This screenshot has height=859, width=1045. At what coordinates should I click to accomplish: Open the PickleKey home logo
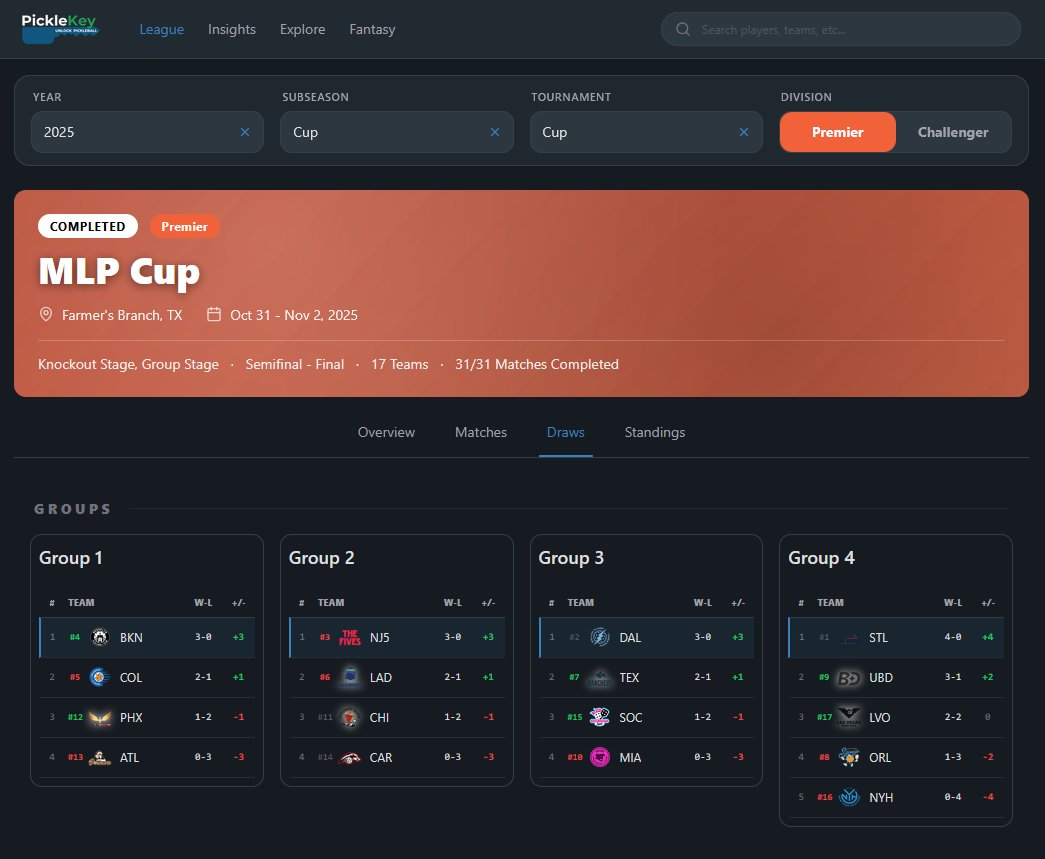(60, 29)
